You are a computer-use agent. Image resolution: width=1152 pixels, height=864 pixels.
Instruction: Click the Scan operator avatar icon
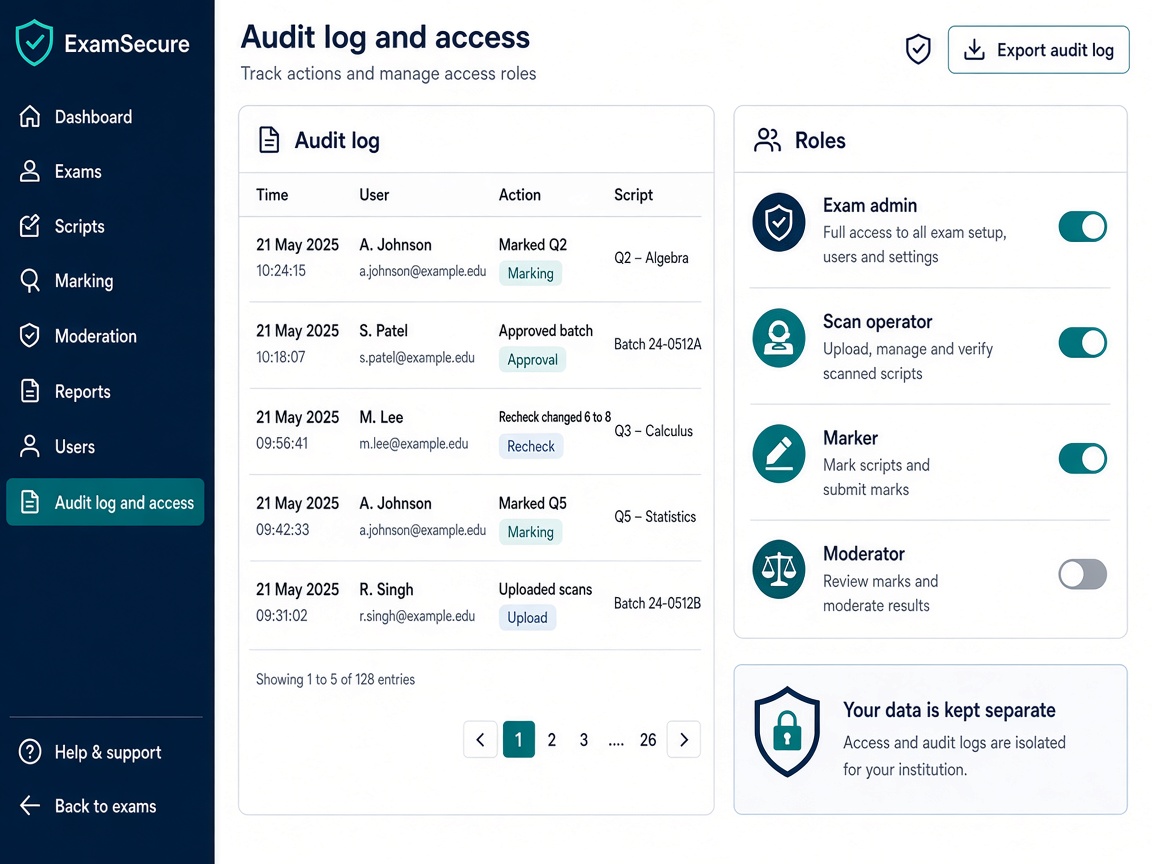779,338
